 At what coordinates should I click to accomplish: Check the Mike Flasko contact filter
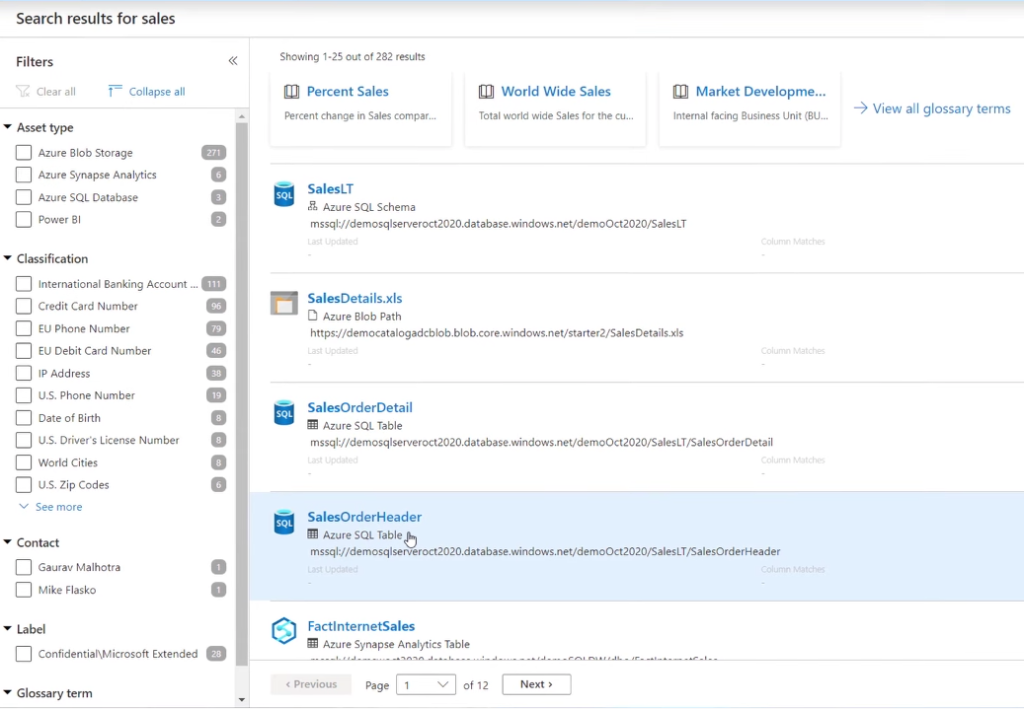[x=24, y=590]
